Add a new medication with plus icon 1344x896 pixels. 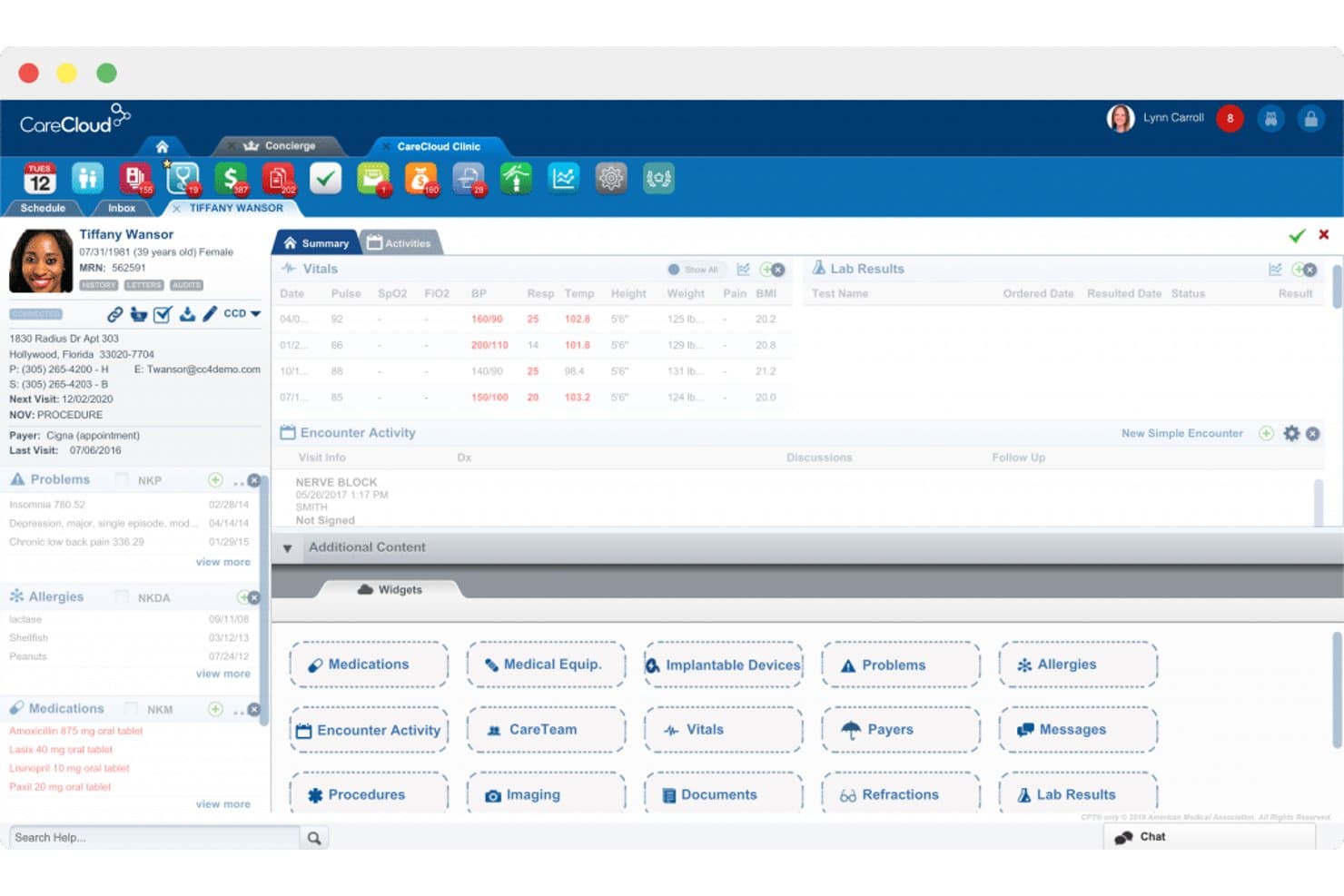click(x=215, y=709)
